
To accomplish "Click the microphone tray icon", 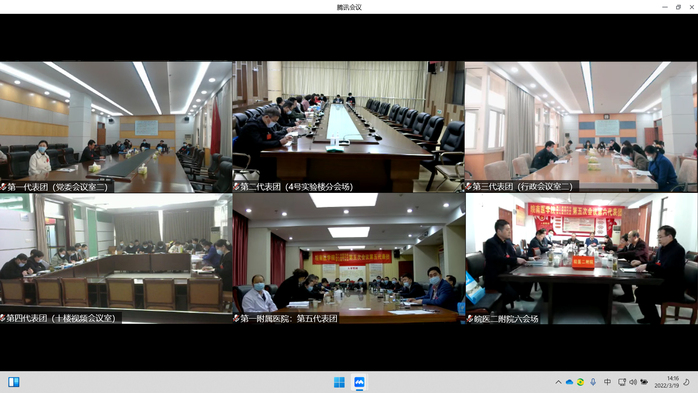I will (593, 382).
